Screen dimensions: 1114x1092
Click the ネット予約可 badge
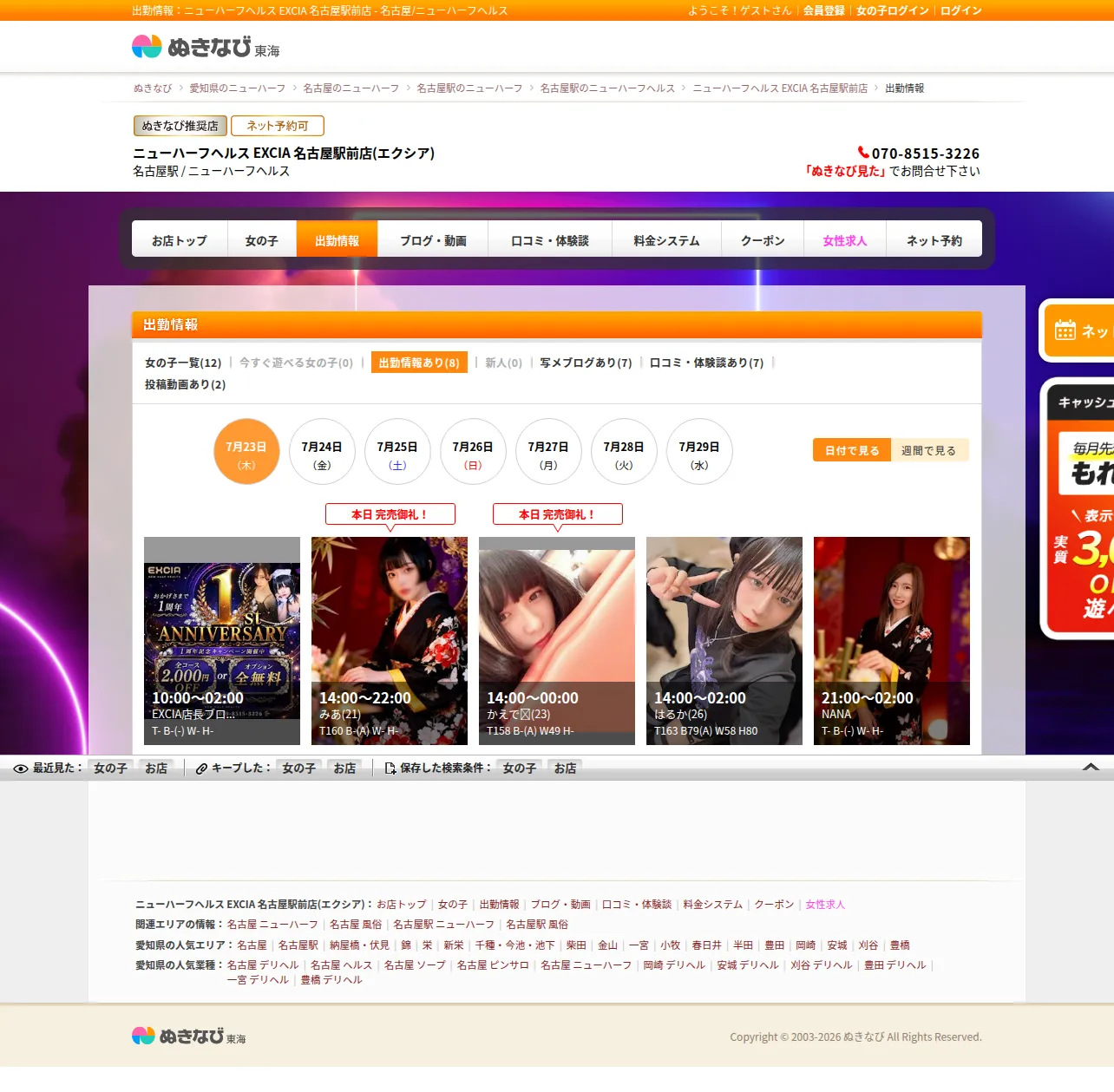click(x=278, y=126)
